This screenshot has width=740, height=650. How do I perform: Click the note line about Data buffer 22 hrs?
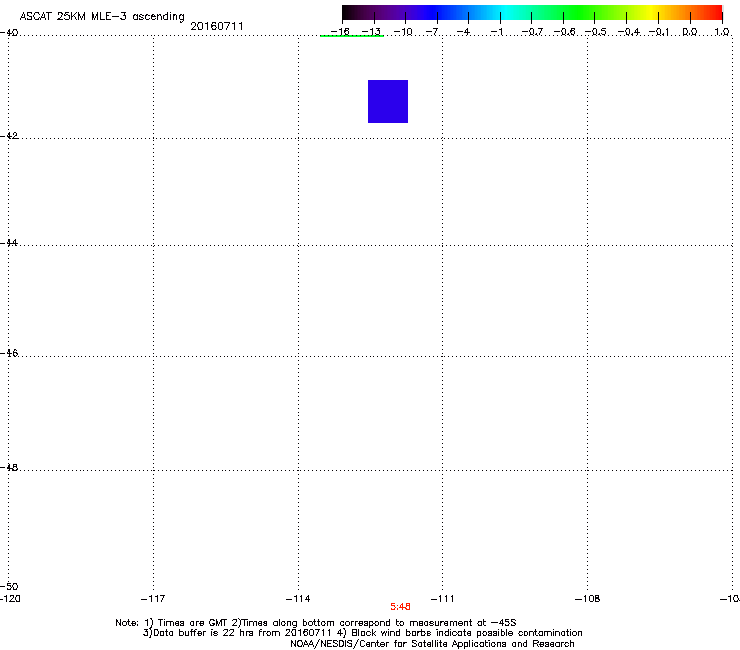pyautogui.click(x=362, y=633)
